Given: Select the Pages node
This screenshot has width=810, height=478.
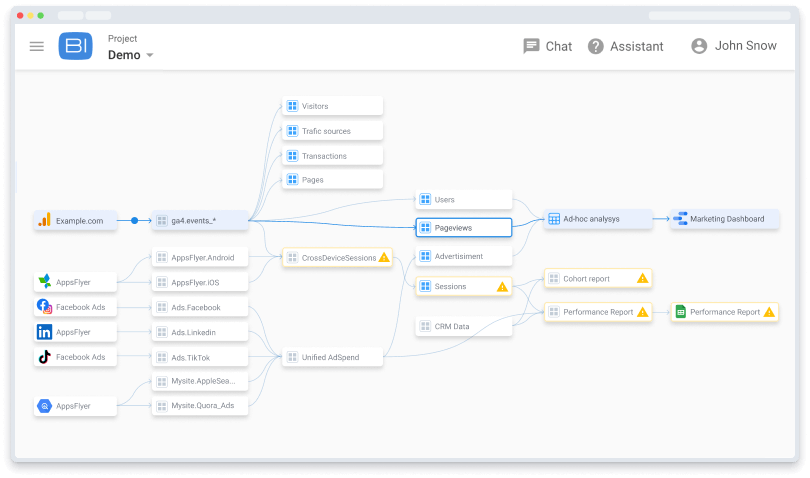Looking at the screenshot, I should pos(333,179).
